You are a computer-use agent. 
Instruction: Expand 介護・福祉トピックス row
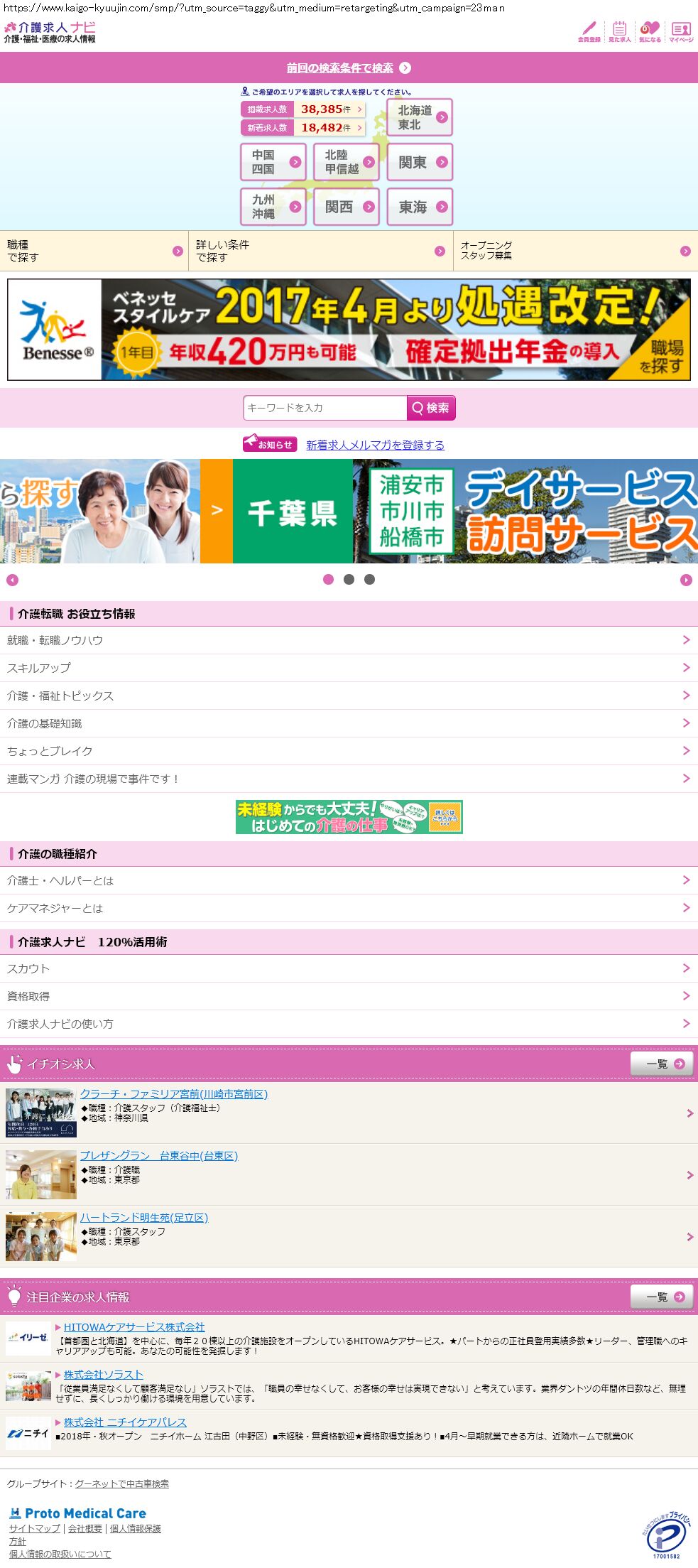[x=349, y=696]
